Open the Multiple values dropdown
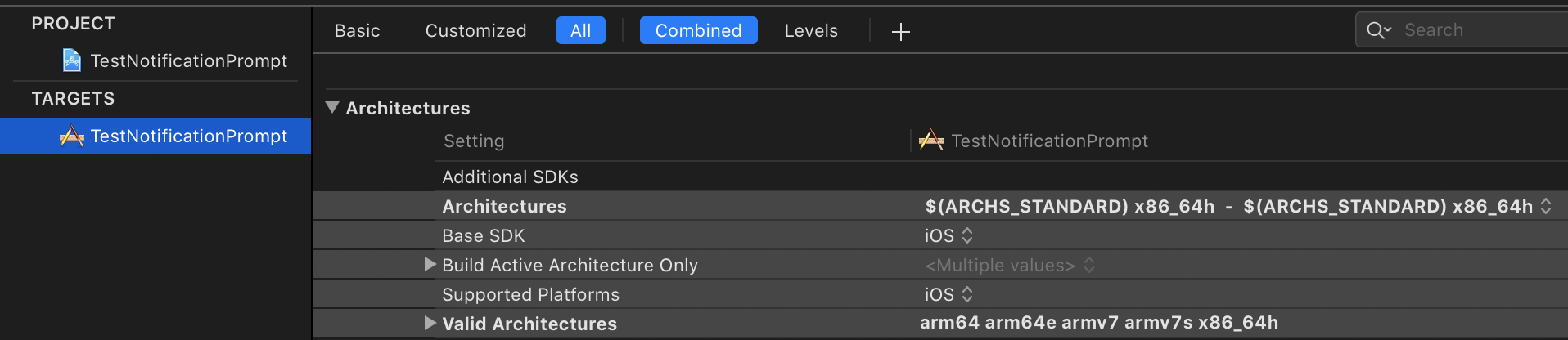The image size is (1568, 340). click(1010, 265)
